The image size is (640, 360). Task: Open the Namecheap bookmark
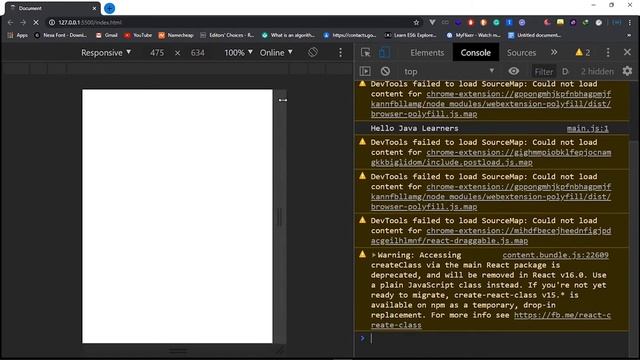point(176,36)
